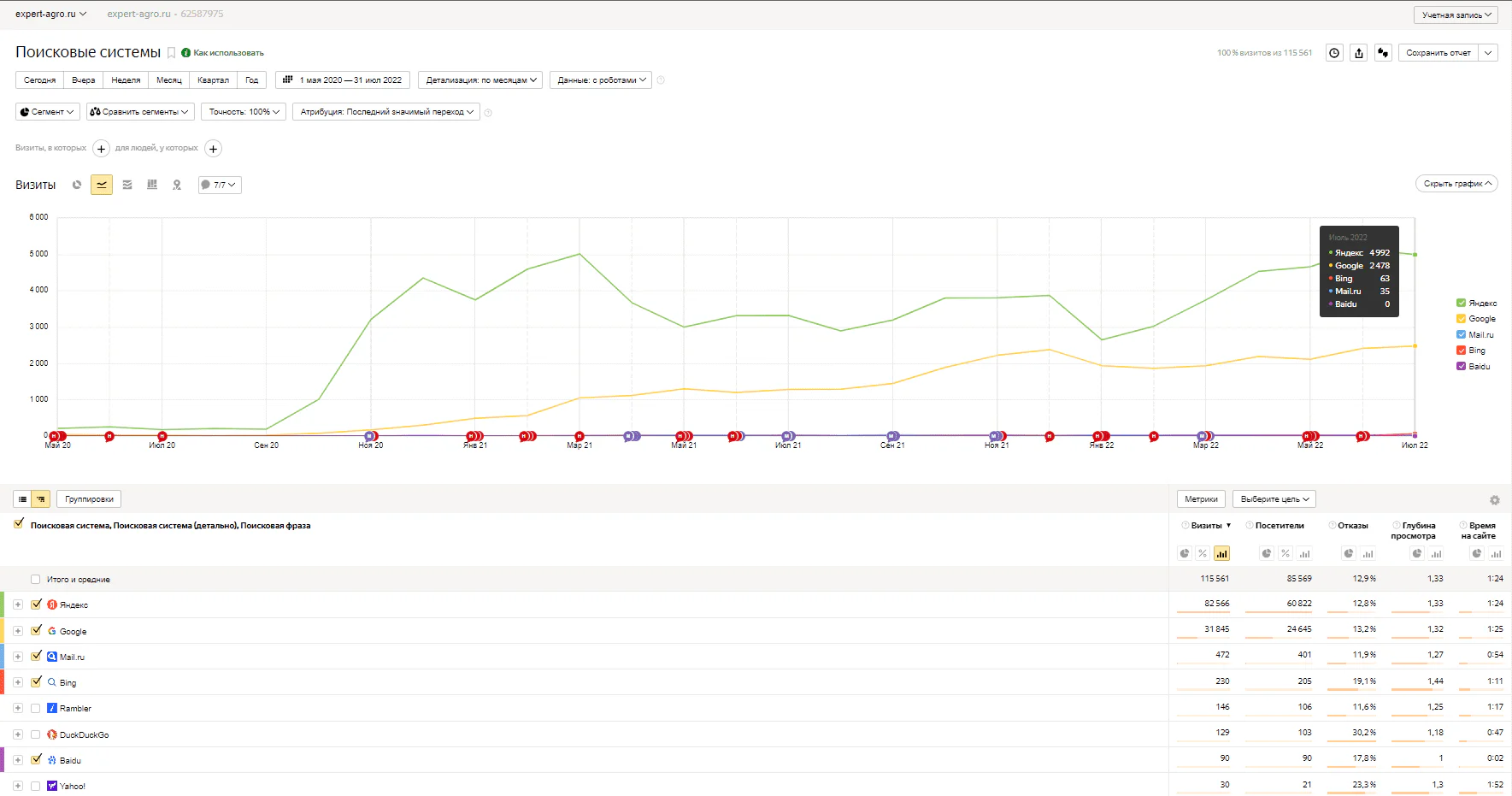Check the DuckDuckGo row checkbox

pyautogui.click(x=35, y=734)
